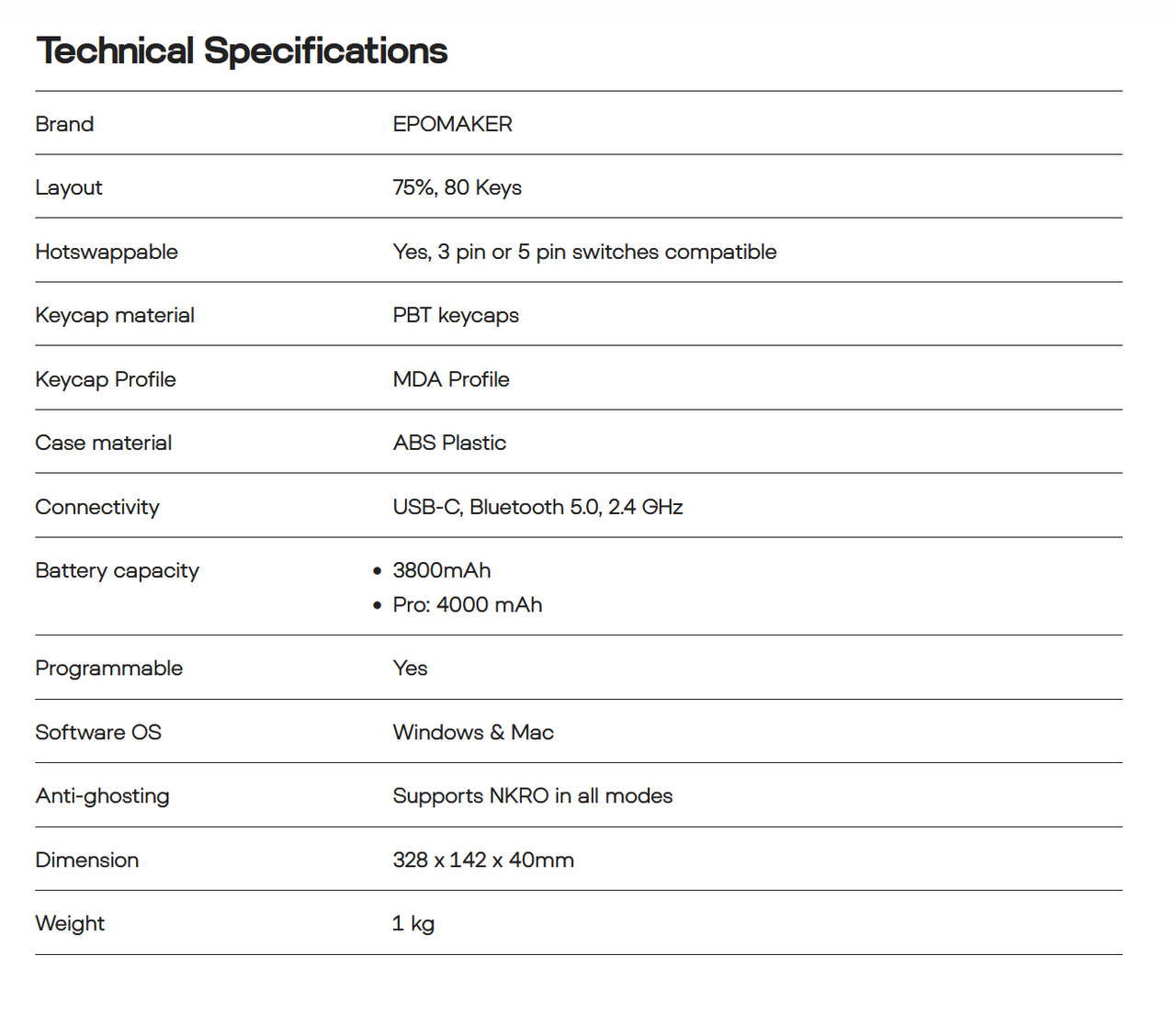Click the Hotswappable row label
This screenshot has width=1176, height=1012.
click(x=107, y=252)
